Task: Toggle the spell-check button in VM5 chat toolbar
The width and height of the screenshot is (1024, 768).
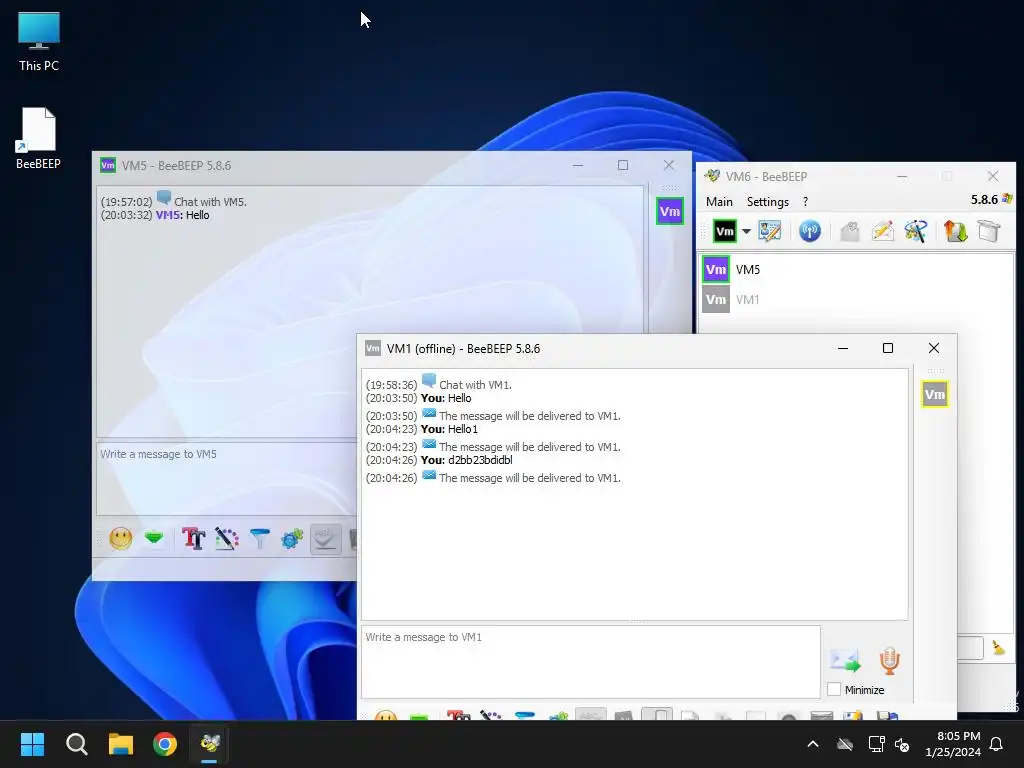Action: point(325,539)
